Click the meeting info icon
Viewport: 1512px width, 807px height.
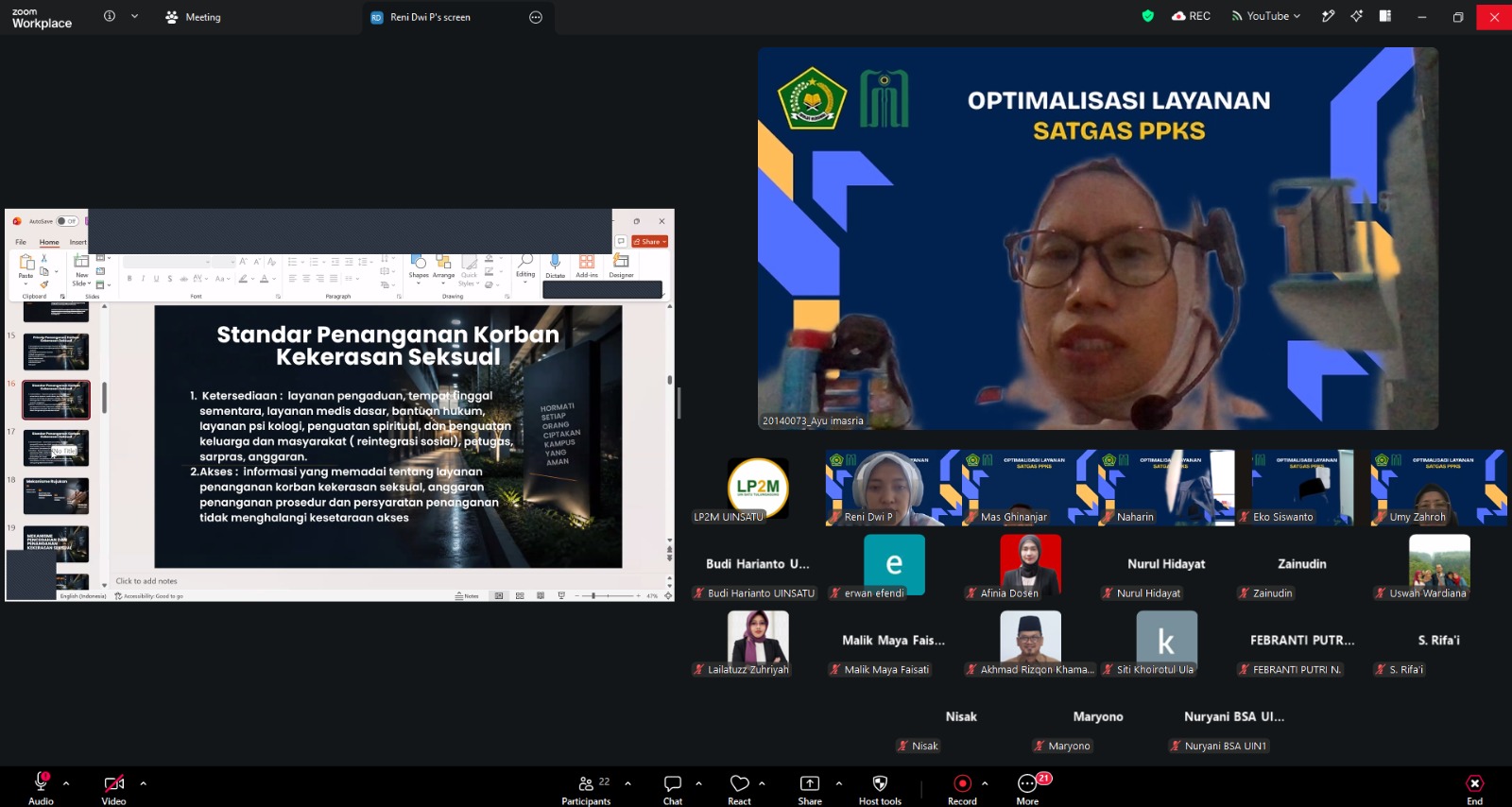click(x=110, y=16)
